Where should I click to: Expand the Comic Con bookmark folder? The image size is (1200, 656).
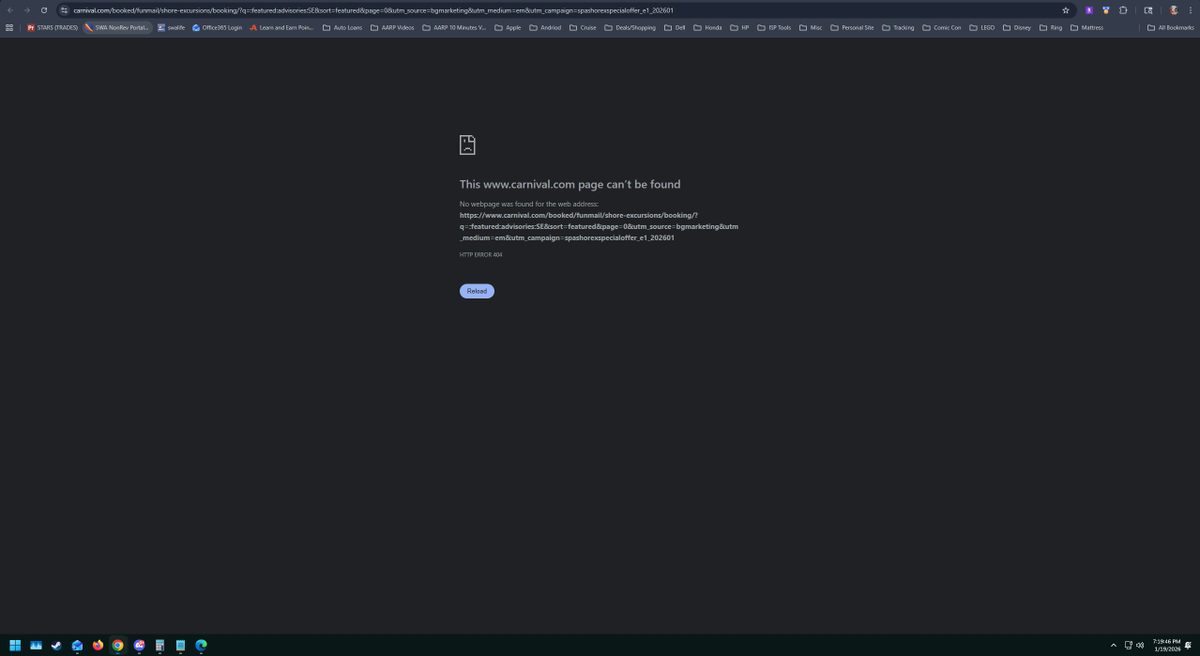[941, 27]
